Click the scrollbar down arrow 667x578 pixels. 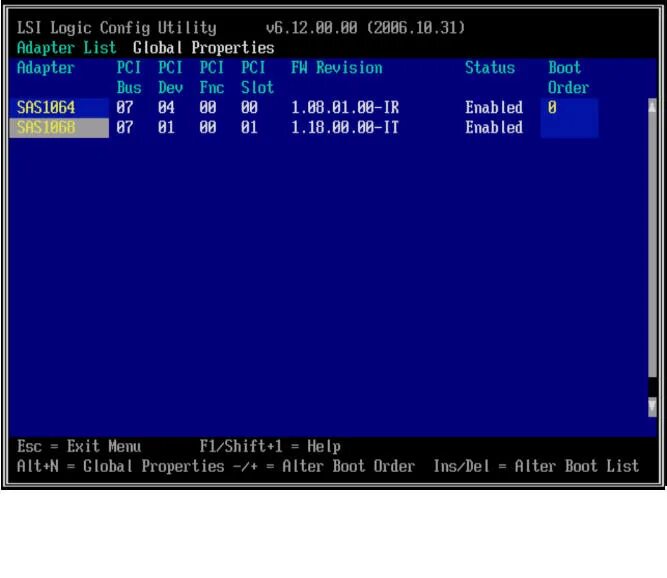tap(652, 406)
